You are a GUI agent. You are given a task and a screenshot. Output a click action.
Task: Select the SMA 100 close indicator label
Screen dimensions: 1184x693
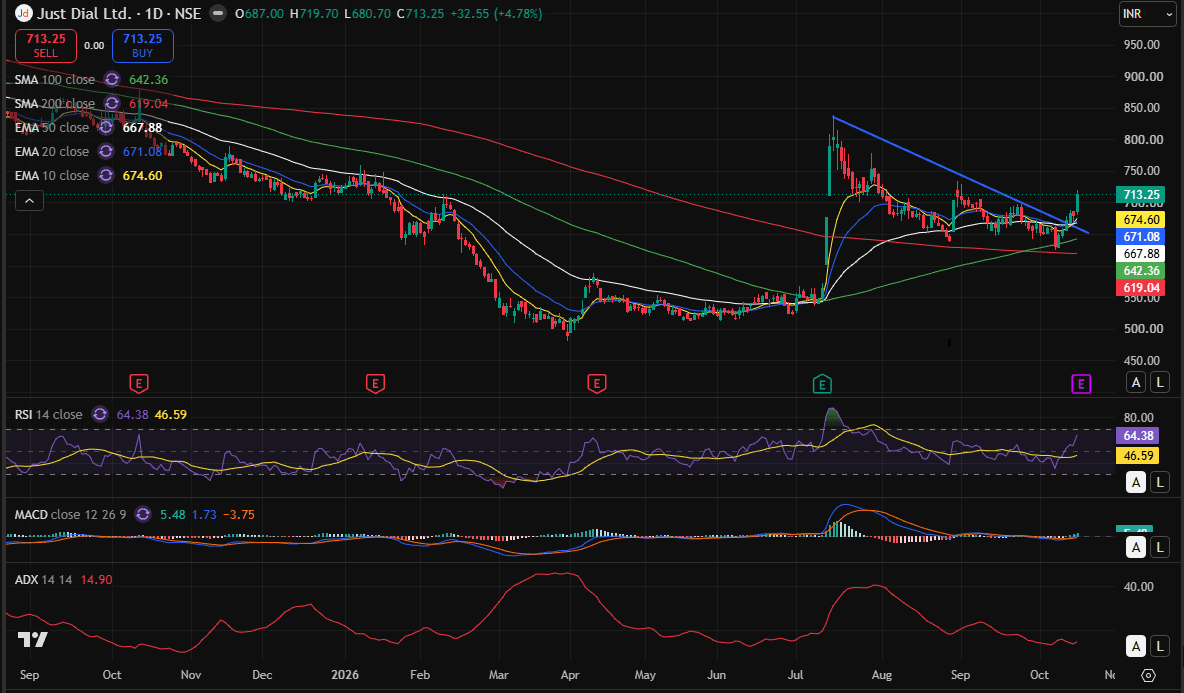pos(55,79)
